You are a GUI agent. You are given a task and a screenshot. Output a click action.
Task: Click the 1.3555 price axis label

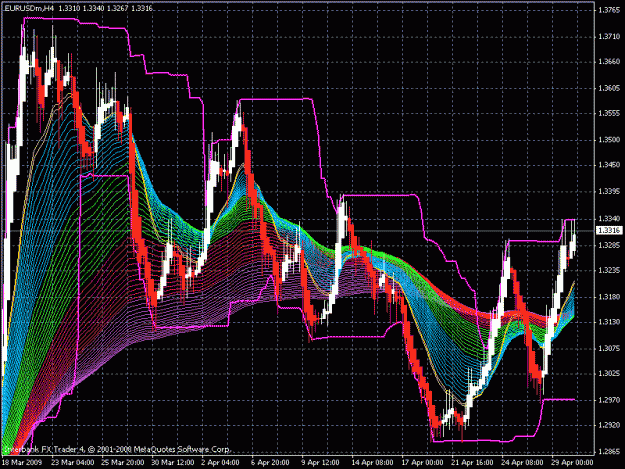(609, 114)
